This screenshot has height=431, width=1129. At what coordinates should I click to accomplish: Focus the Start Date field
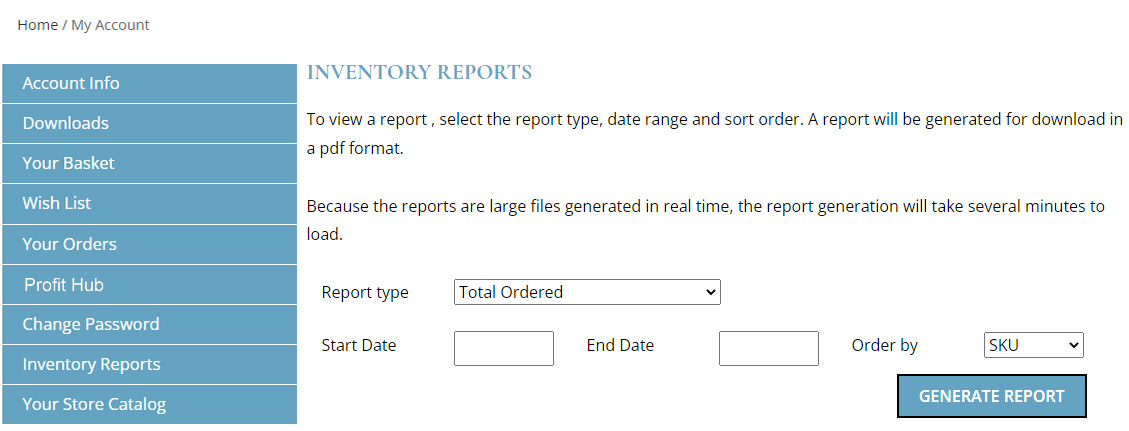(503, 348)
